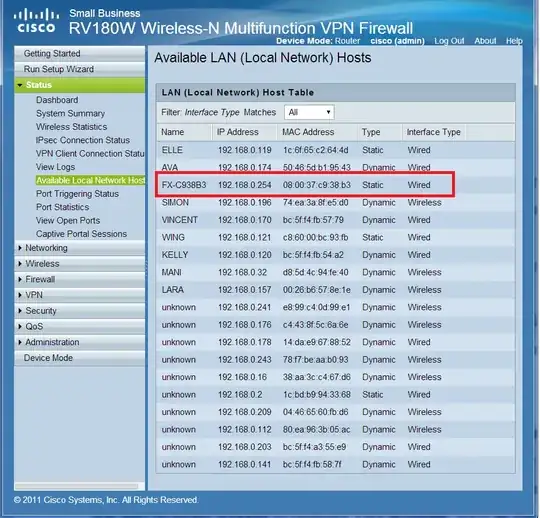Select View Logs in sidebar
Image resolution: width=540 pixels, height=518 pixels.
(55, 167)
